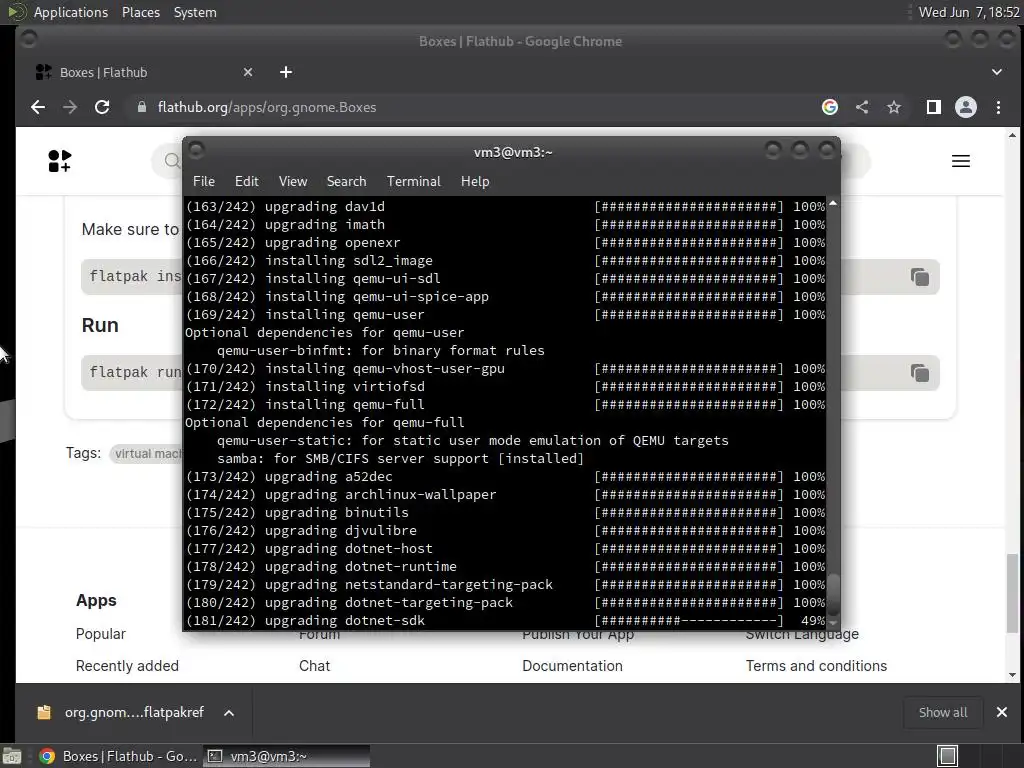Click the Google icon in address bar
This screenshot has width=1024, height=768.
click(830, 107)
